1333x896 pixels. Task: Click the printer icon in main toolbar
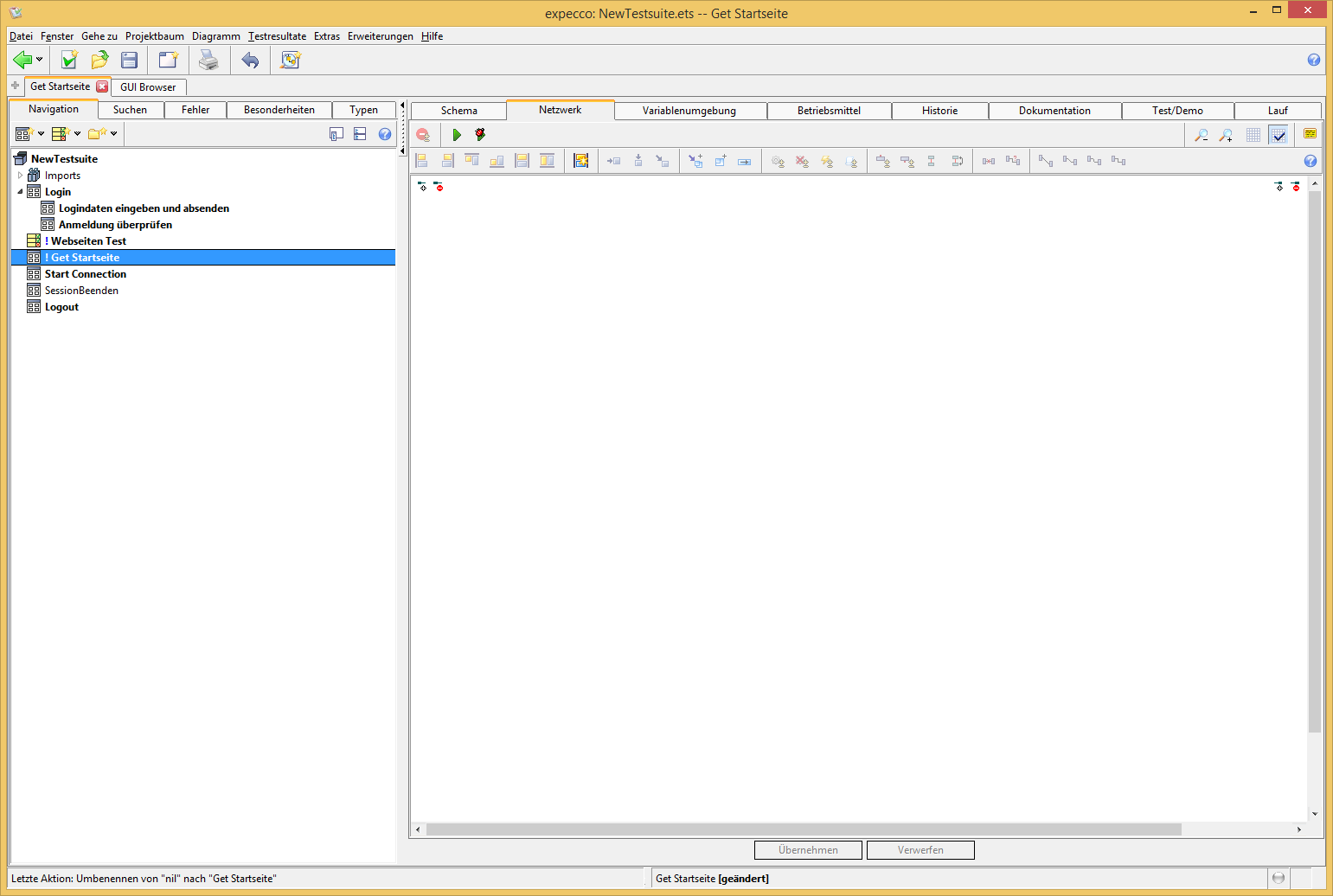(x=208, y=60)
